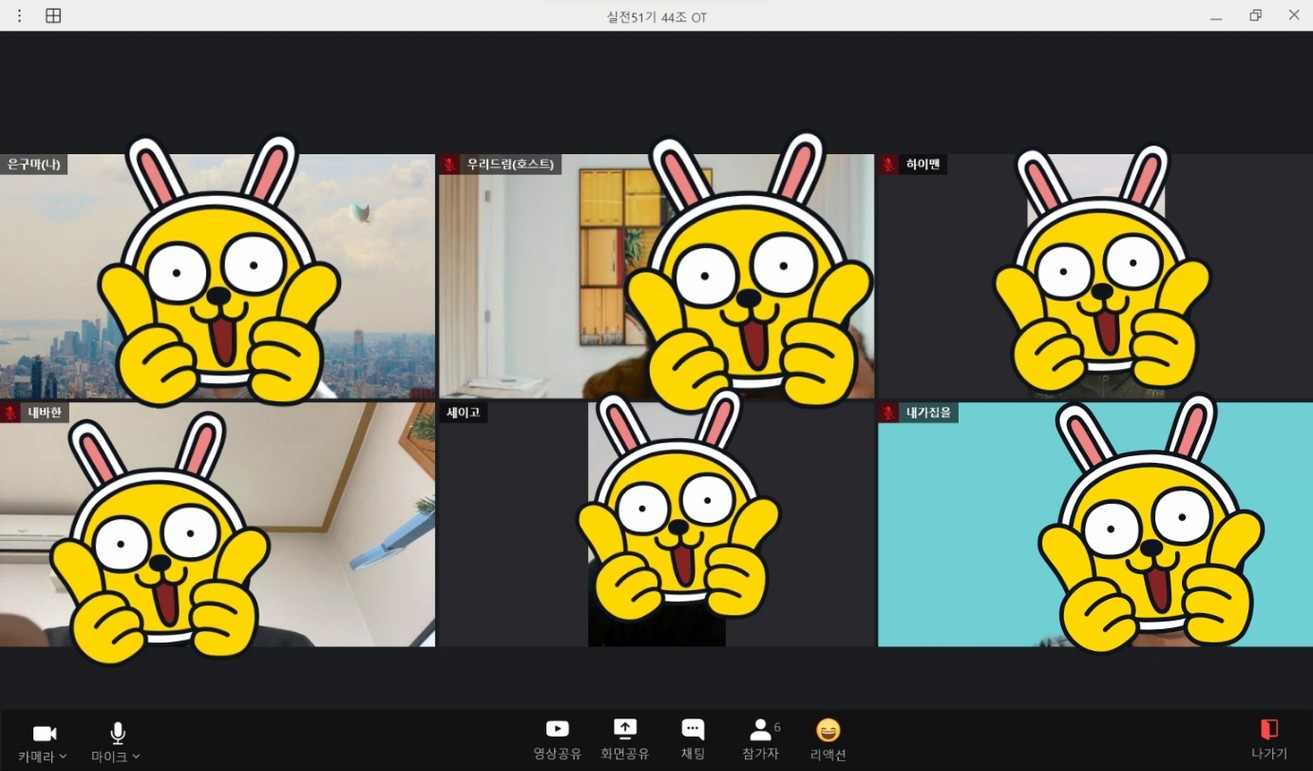Screen dimensions: 1313x771
Task: Select the 우리드림(호스트) video tile
Action: click(656, 276)
